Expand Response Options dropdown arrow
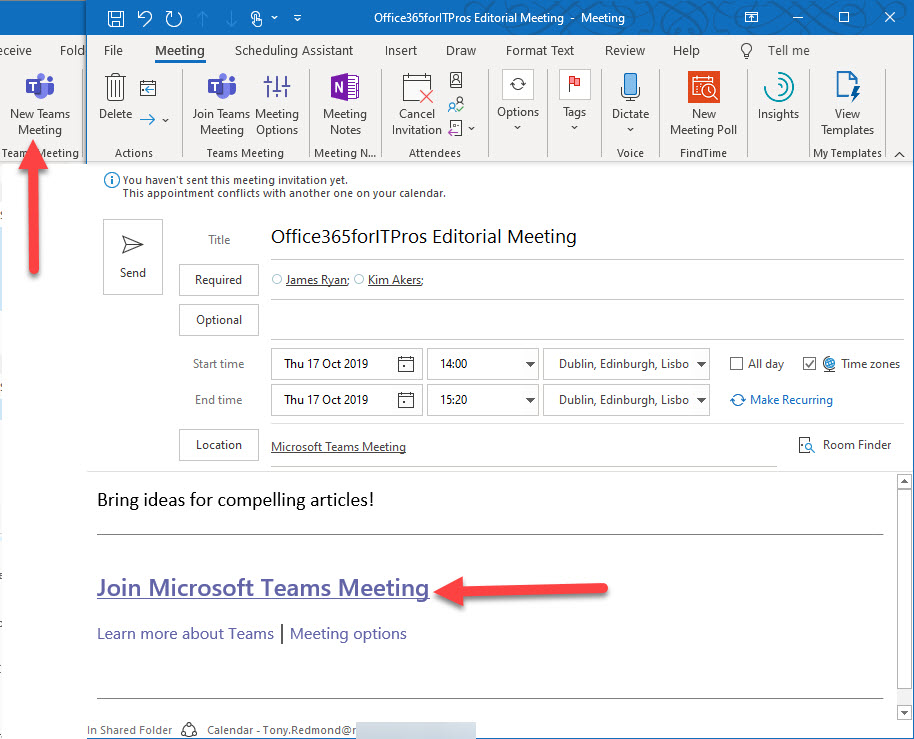 point(472,128)
